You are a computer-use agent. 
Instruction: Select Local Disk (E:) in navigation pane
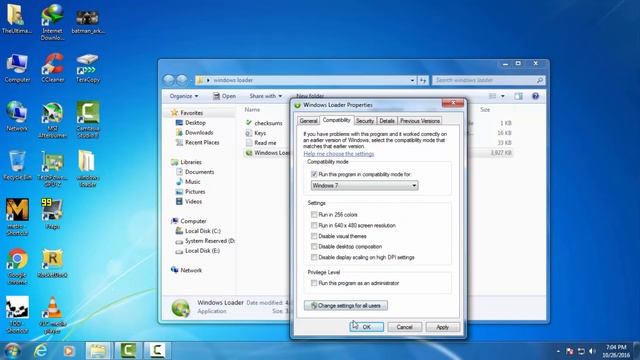(198, 251)
